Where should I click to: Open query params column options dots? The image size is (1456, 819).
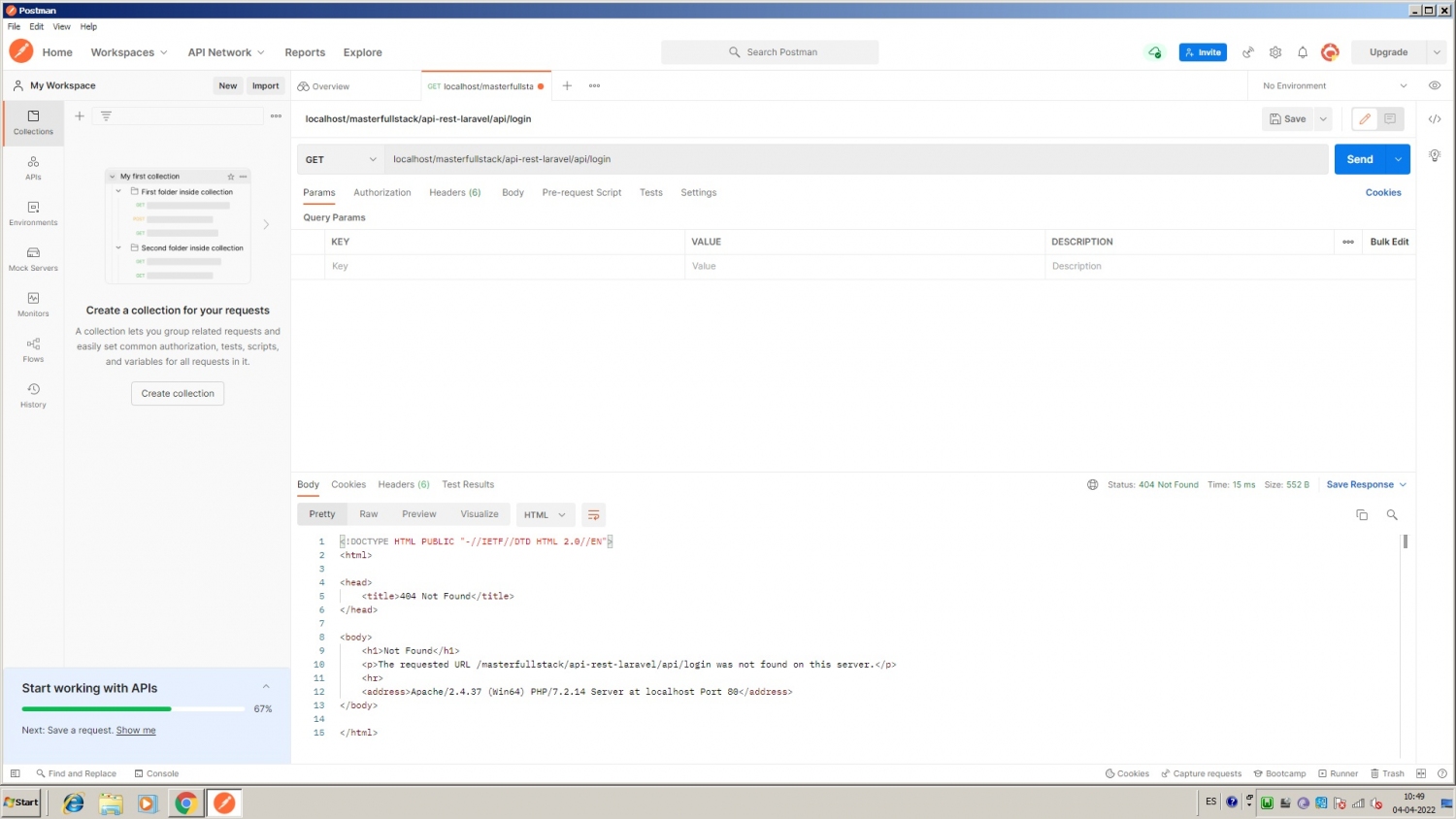pos(1348,242)
